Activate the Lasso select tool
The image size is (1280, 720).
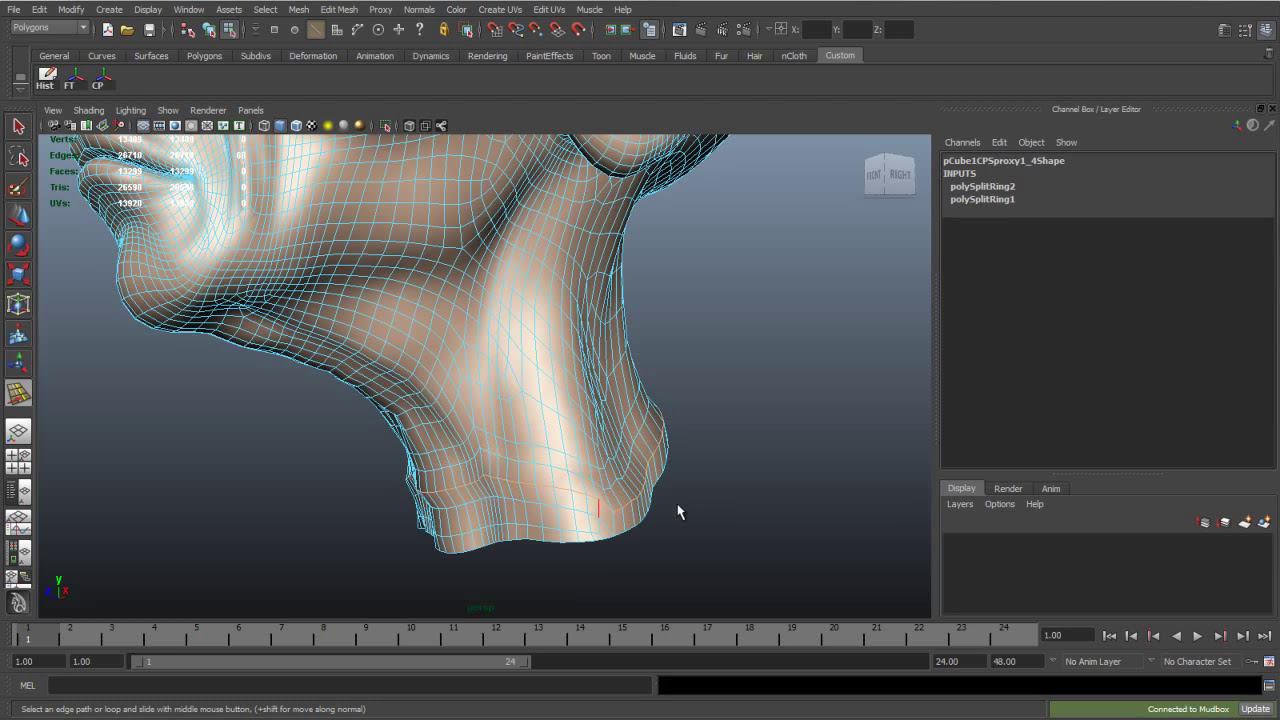tap(18, 156)
